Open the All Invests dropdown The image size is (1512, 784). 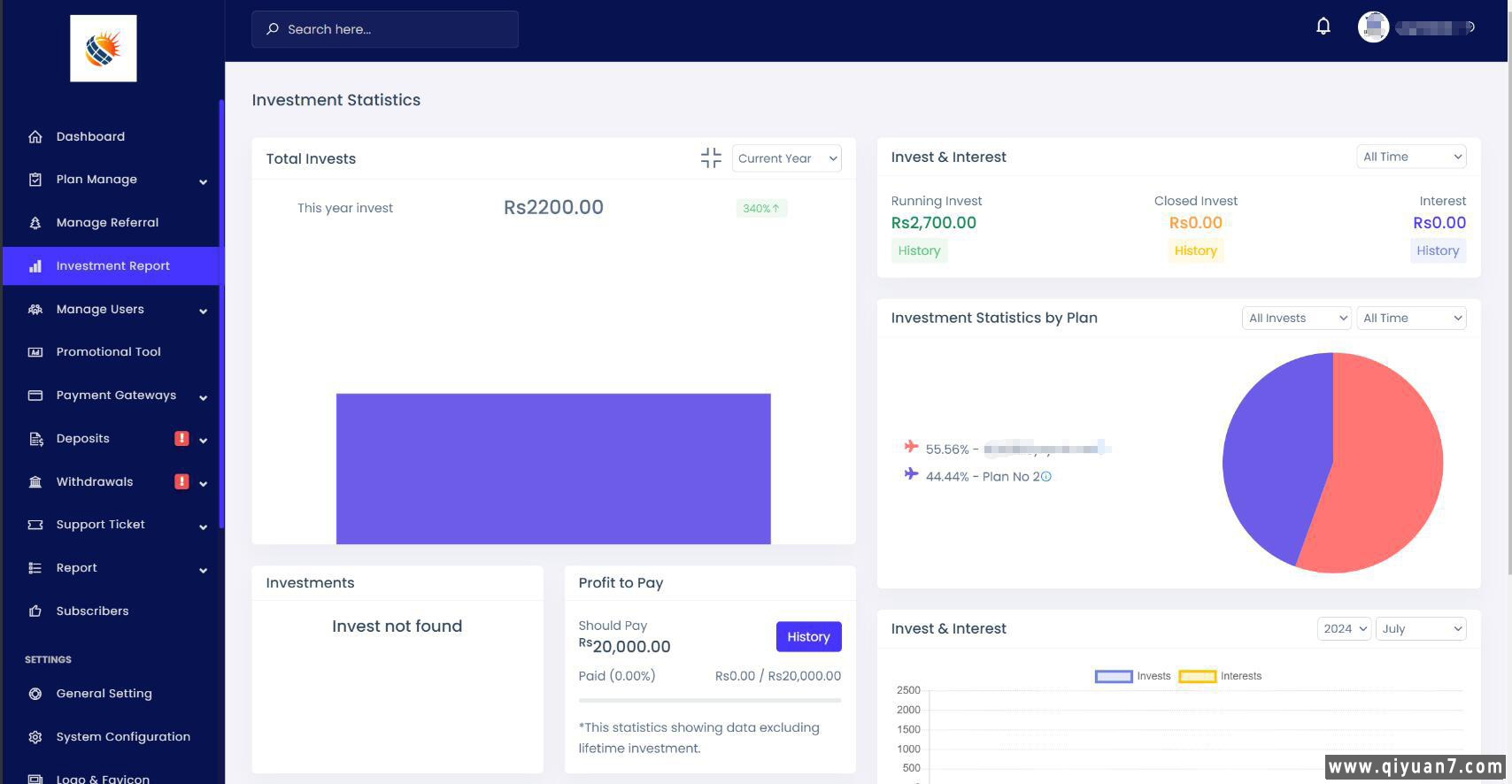coord(1296,319)
